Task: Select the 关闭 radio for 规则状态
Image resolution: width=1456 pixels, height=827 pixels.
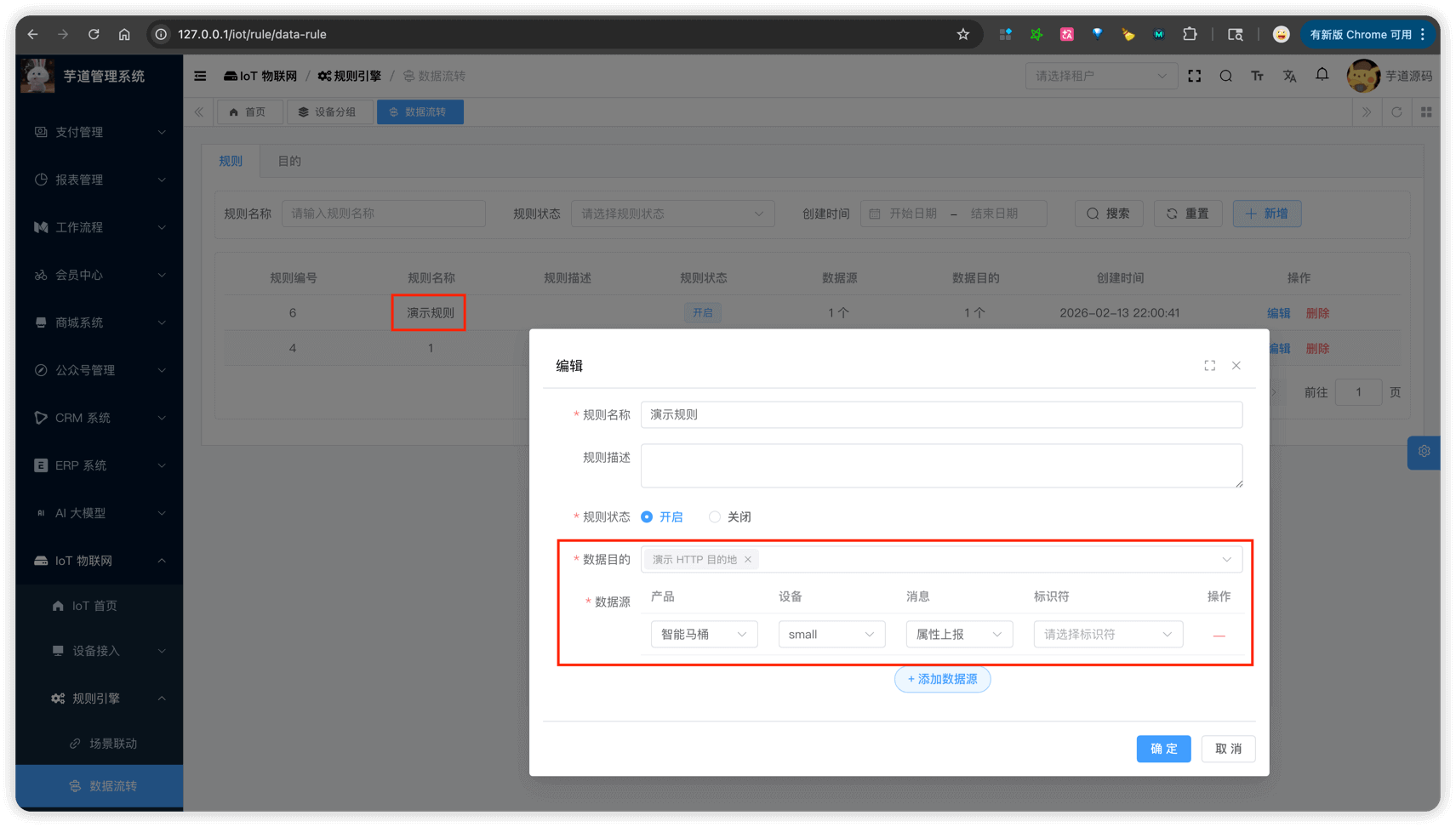Action: point(715,516)
